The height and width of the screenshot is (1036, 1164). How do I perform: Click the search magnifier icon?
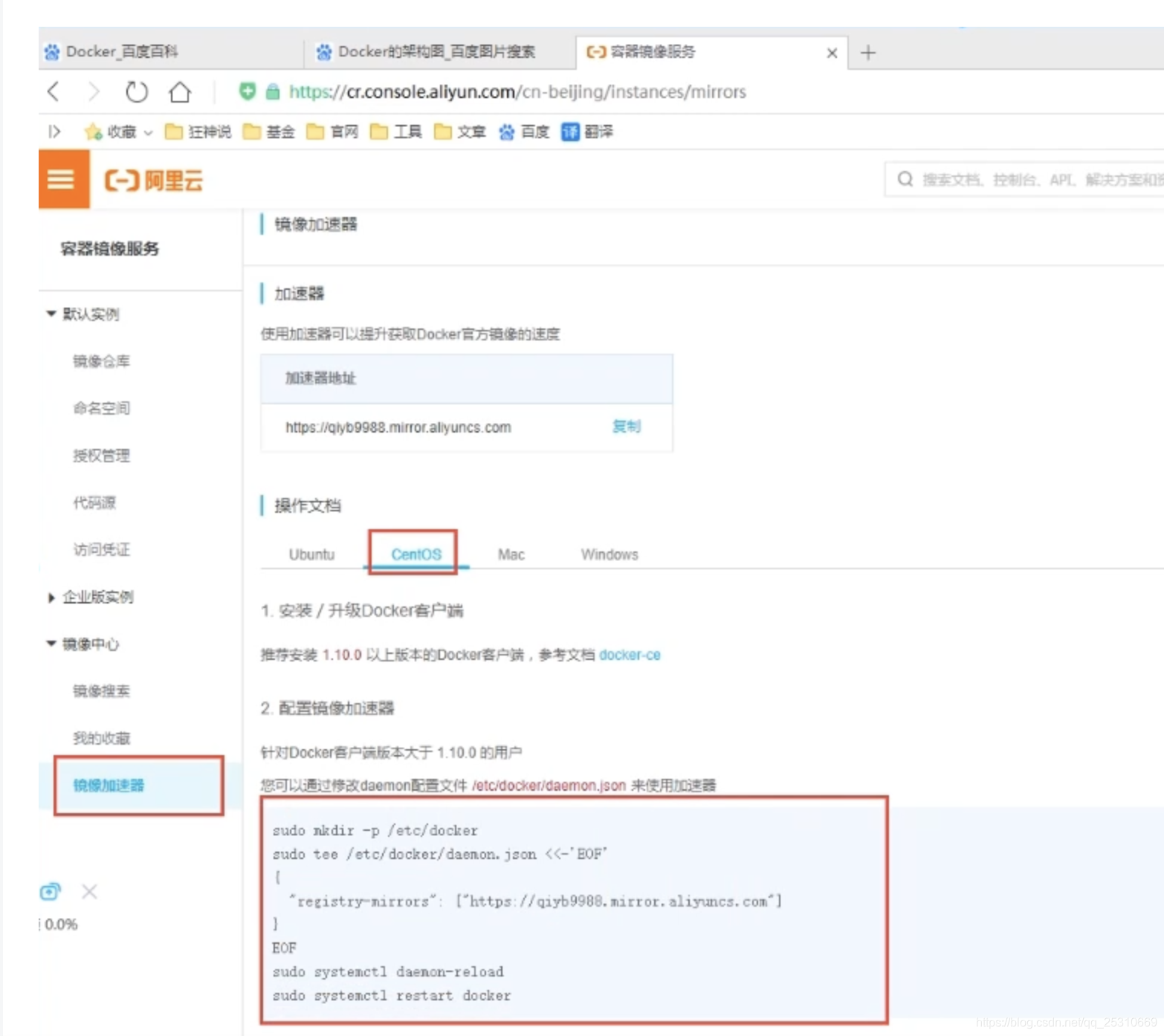pos(905,179)
